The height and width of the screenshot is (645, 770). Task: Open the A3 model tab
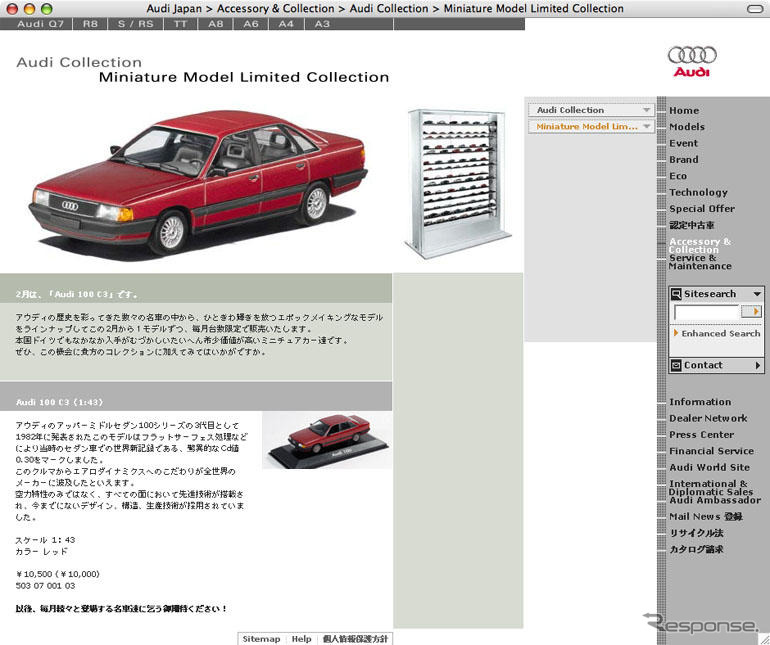322,24
